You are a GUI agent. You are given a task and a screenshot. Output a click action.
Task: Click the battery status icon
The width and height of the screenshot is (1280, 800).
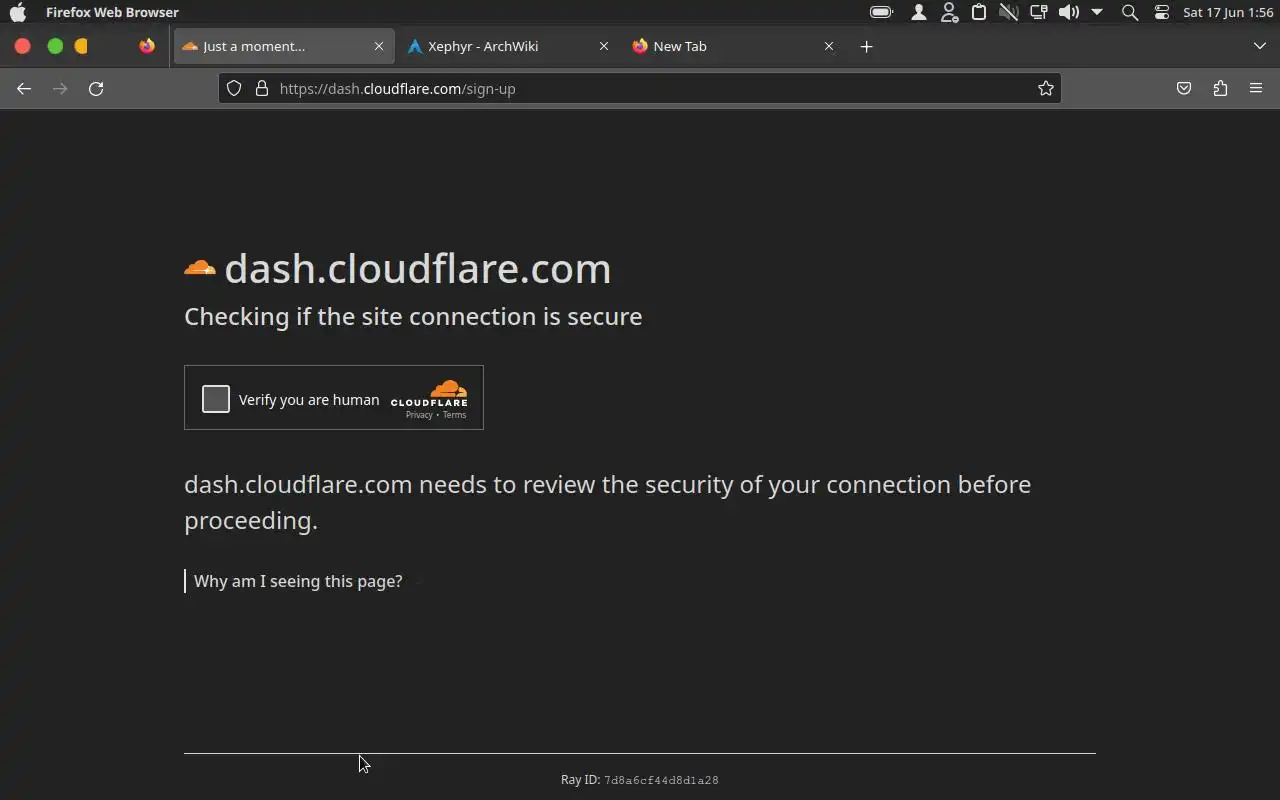(882, 12)
